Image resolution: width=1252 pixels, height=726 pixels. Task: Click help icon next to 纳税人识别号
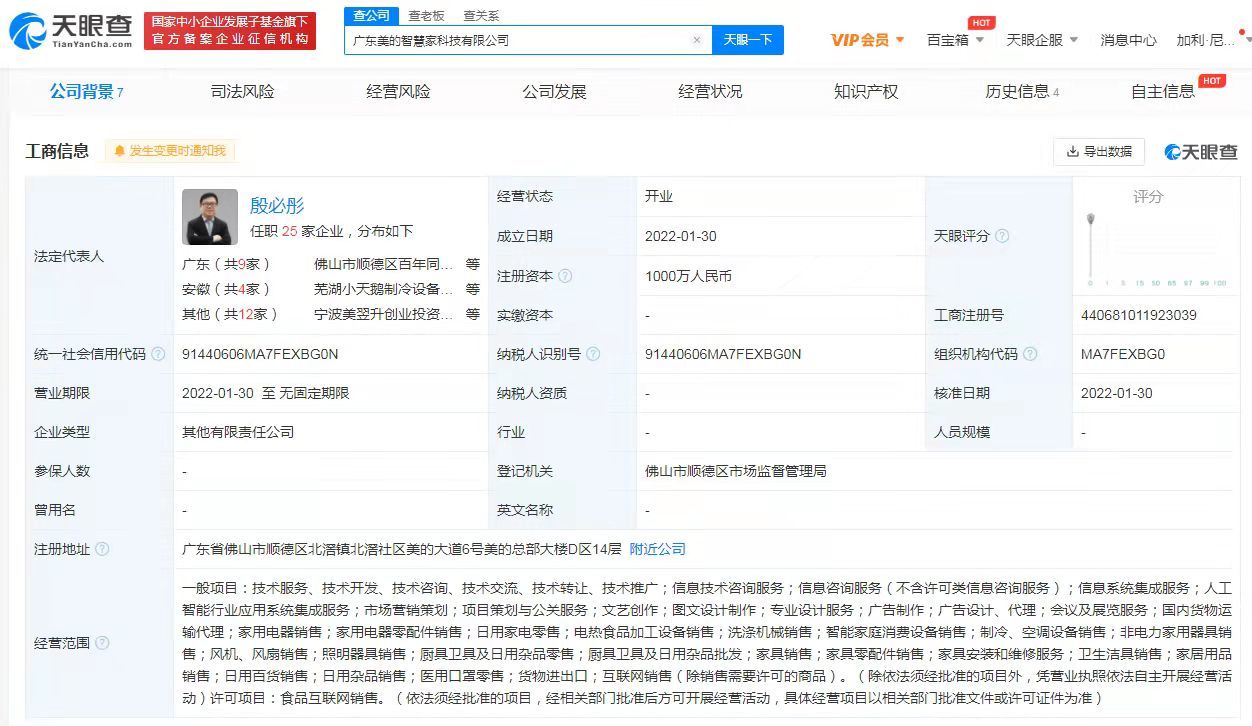pos(593,354)
